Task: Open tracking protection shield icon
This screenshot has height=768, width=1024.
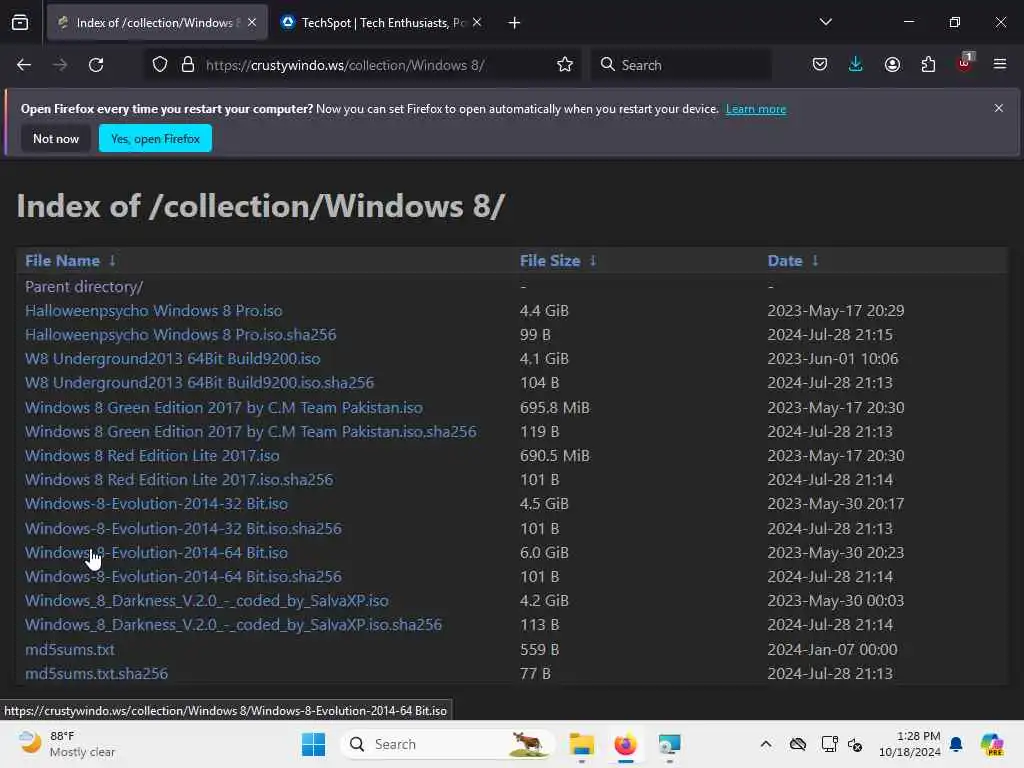Action: 160,65
